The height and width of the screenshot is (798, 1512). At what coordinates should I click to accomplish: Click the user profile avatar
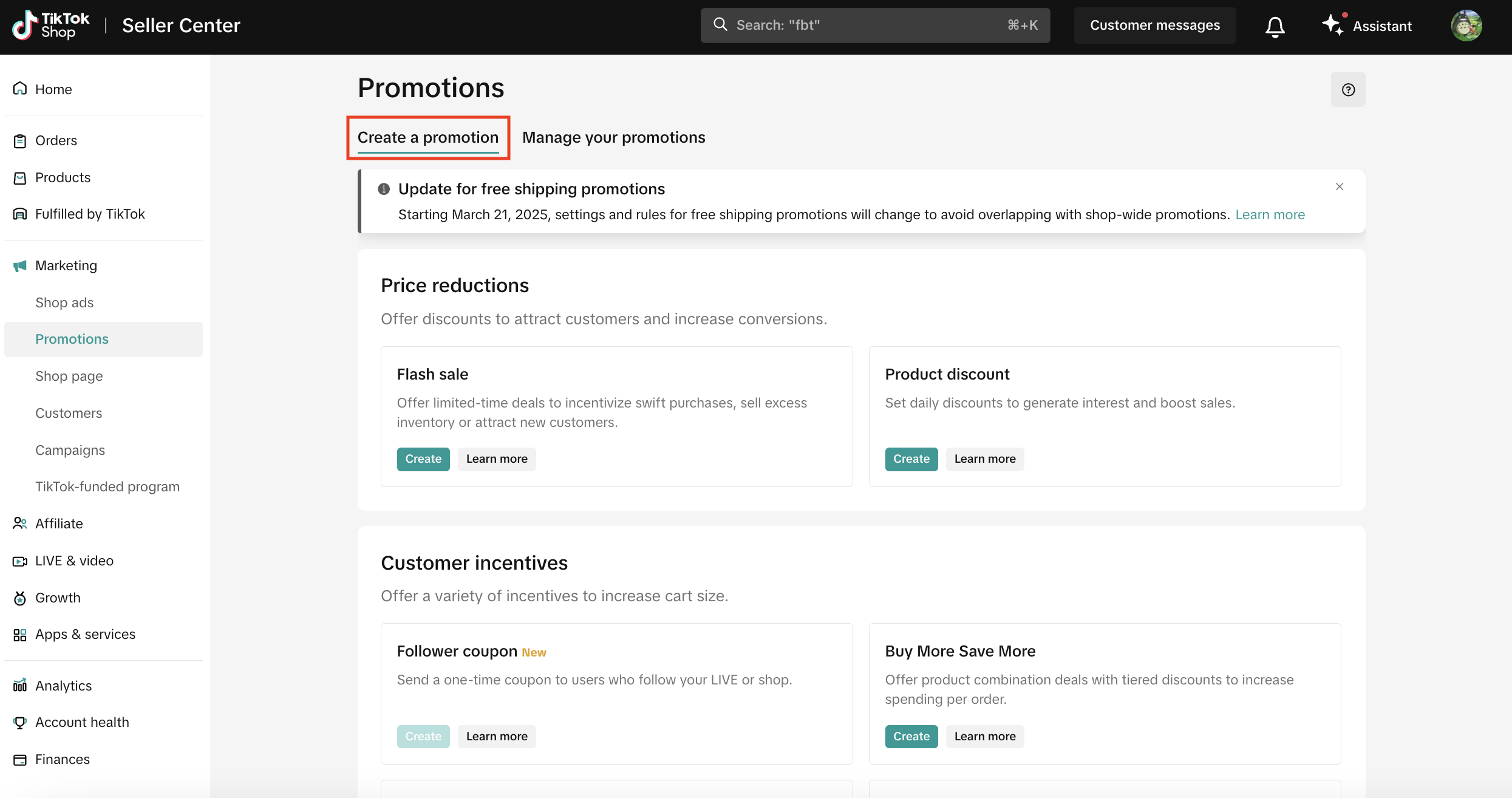(x=1466, y=26)
